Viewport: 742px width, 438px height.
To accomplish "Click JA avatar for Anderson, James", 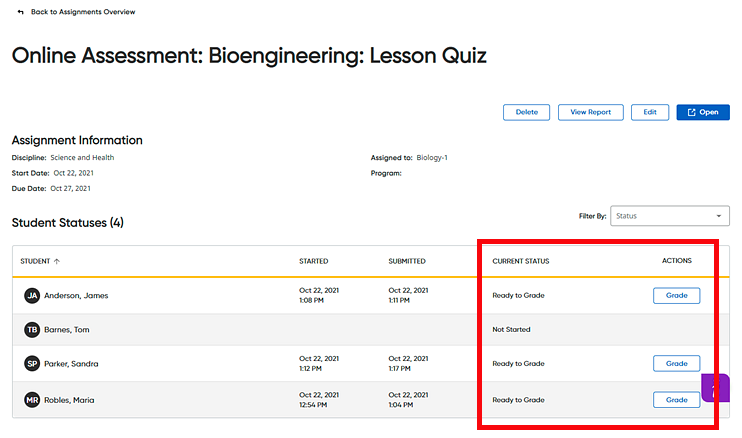I will click(x=32, y=296).
